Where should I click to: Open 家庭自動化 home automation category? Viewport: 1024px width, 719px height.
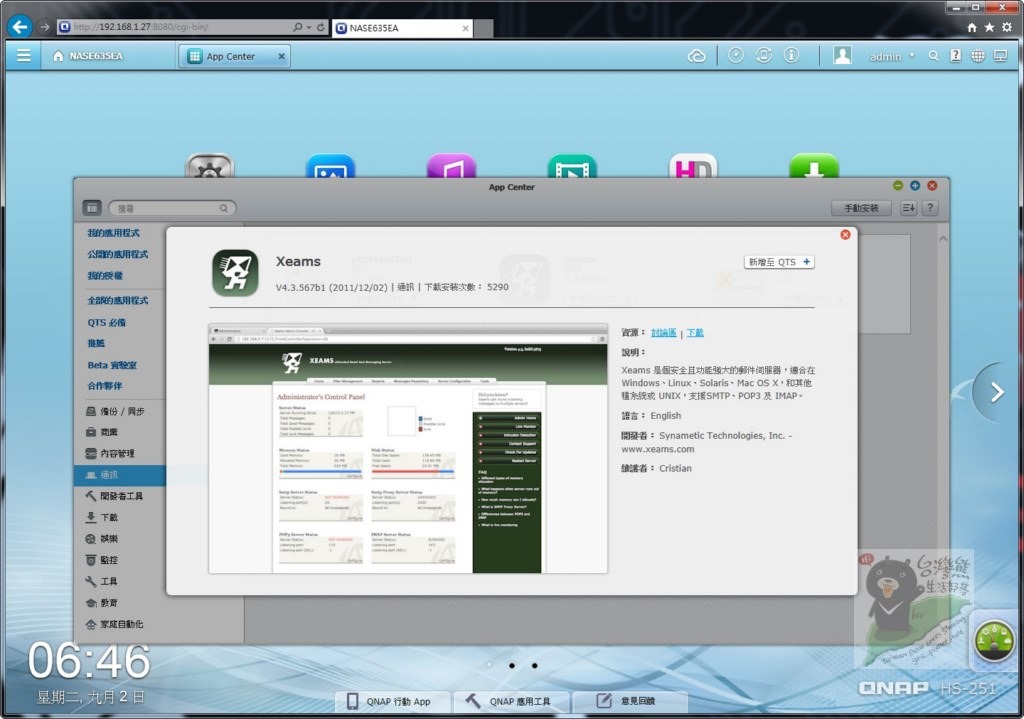[114, 624]
